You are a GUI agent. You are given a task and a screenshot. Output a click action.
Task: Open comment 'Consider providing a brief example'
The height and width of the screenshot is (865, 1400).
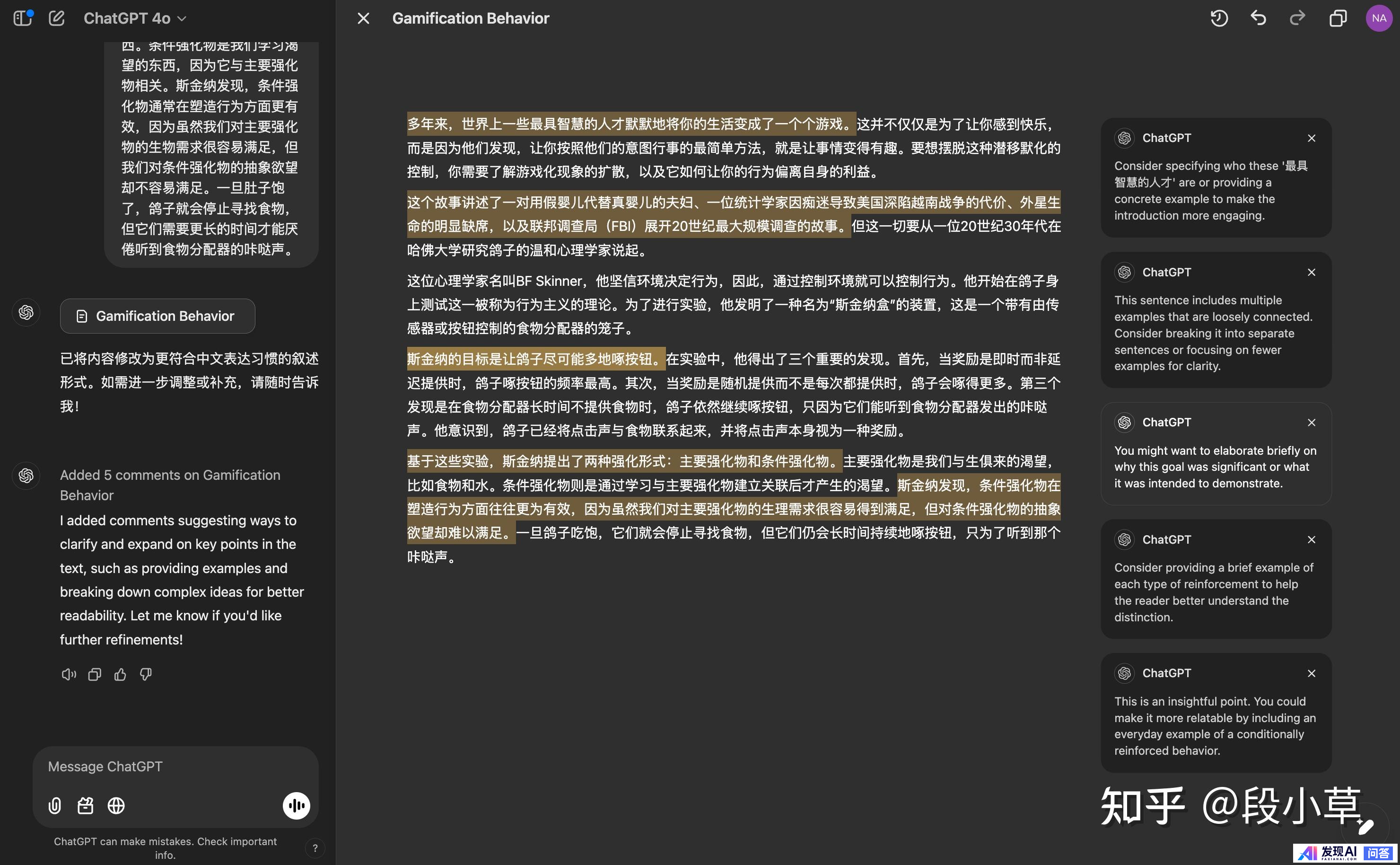click(x=1216, y=579)
